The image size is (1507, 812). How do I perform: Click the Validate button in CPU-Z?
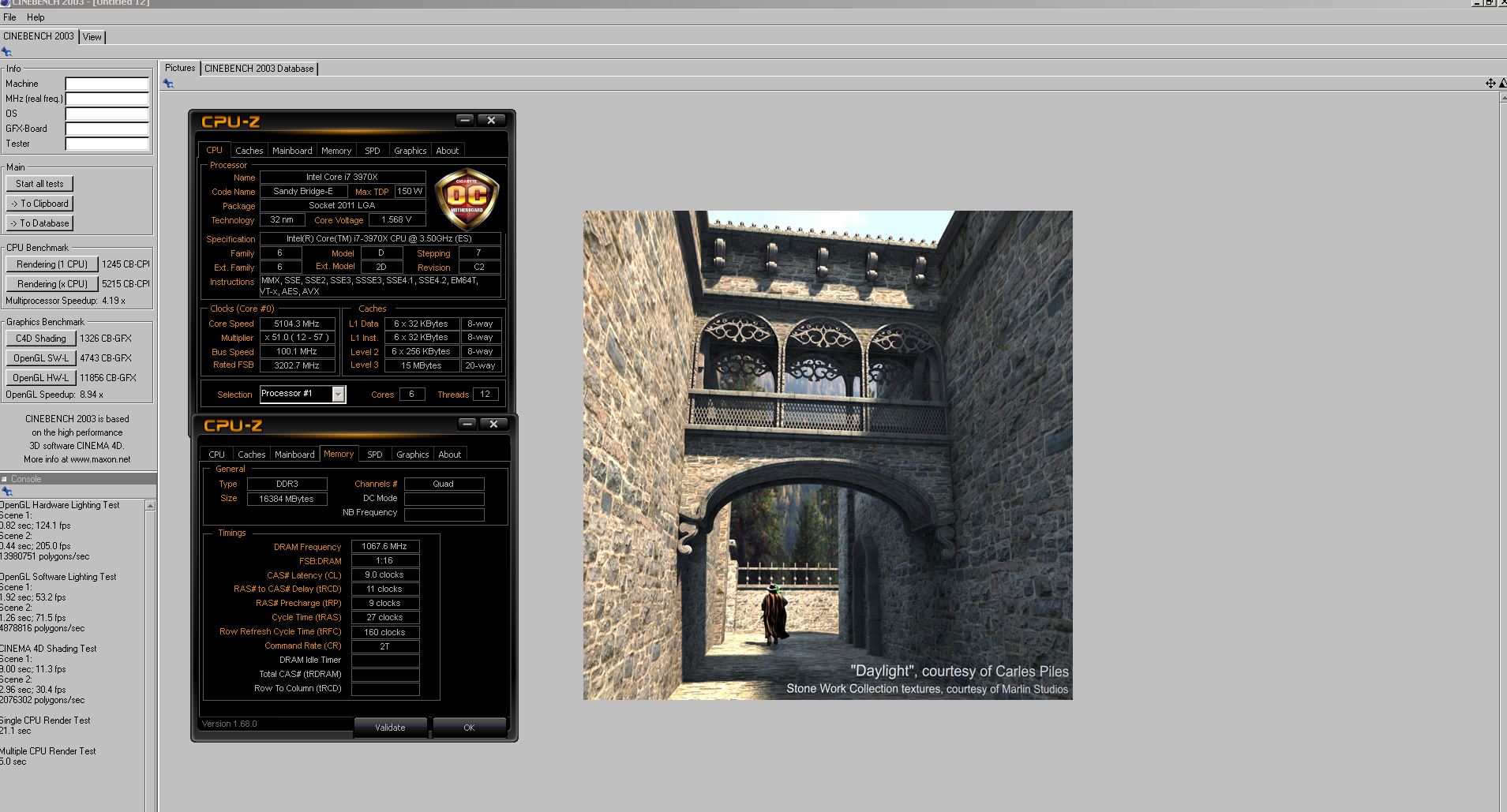(390, 728)
